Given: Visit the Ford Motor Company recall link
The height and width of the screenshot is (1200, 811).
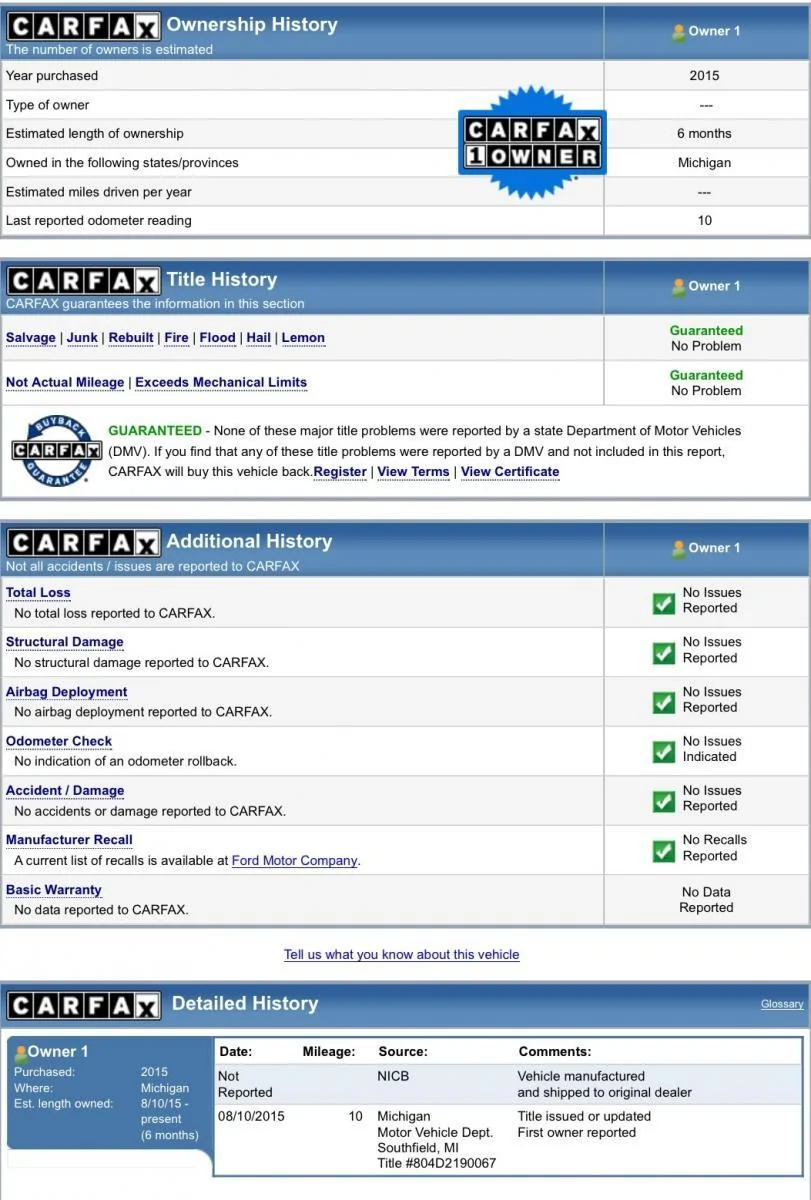Looking at the screenshot, I should coord(294,860).
